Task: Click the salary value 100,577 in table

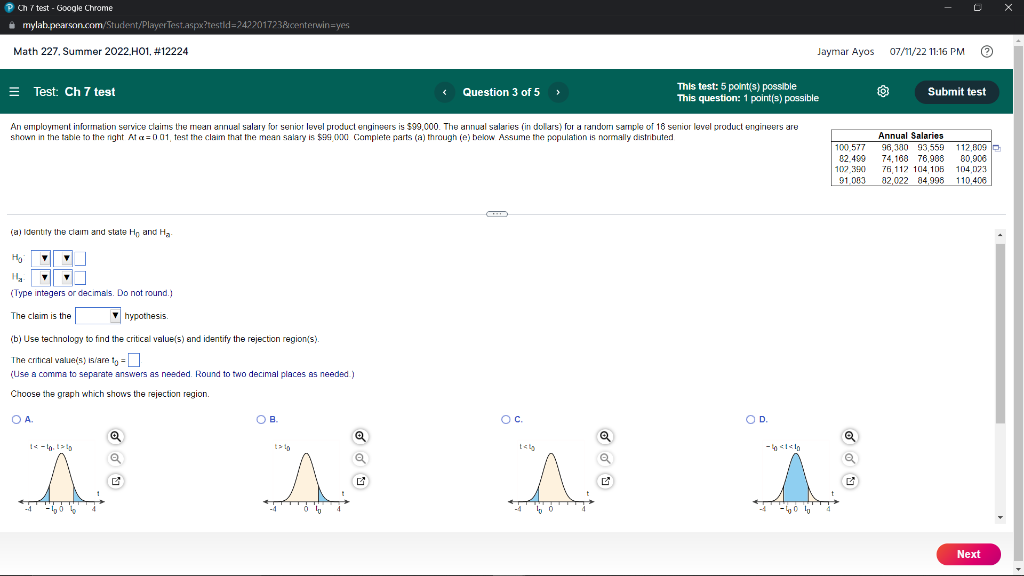Action: click(x=850, y=148)
